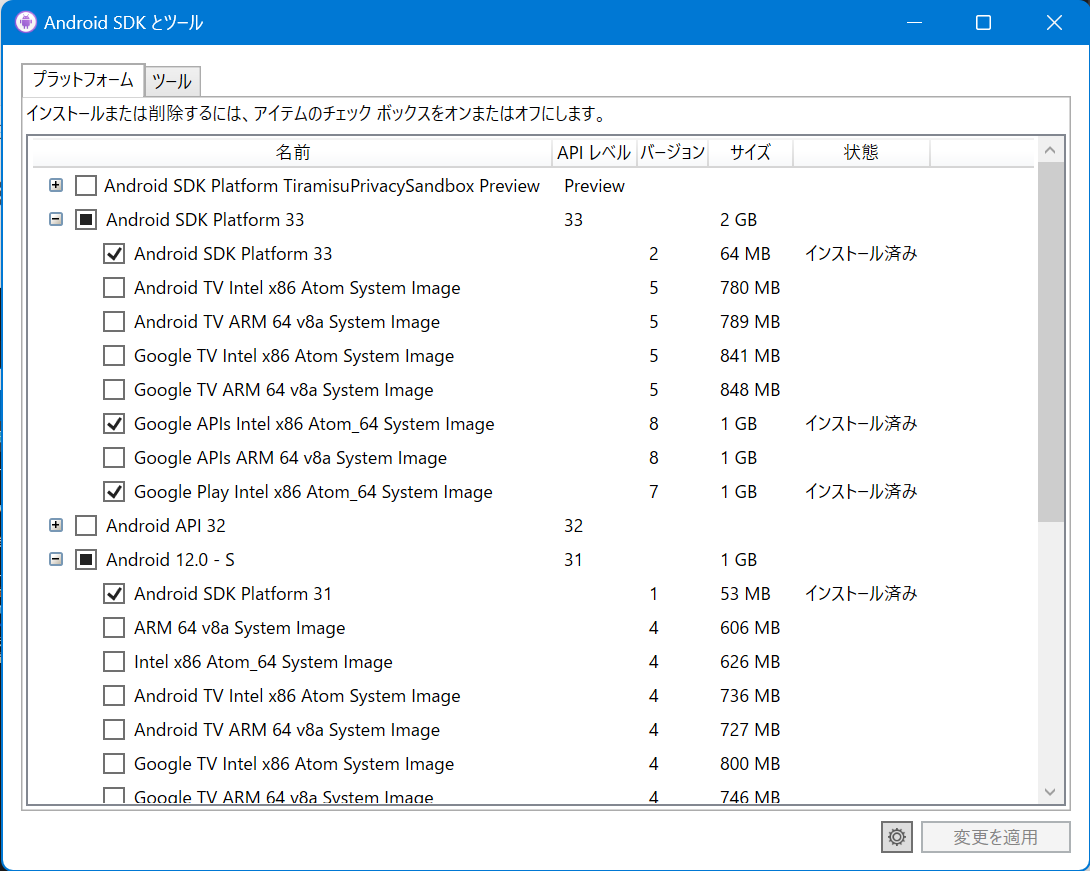Open the settings gear button
This screenshot has height=871, width=1090.
click(897, 837)
